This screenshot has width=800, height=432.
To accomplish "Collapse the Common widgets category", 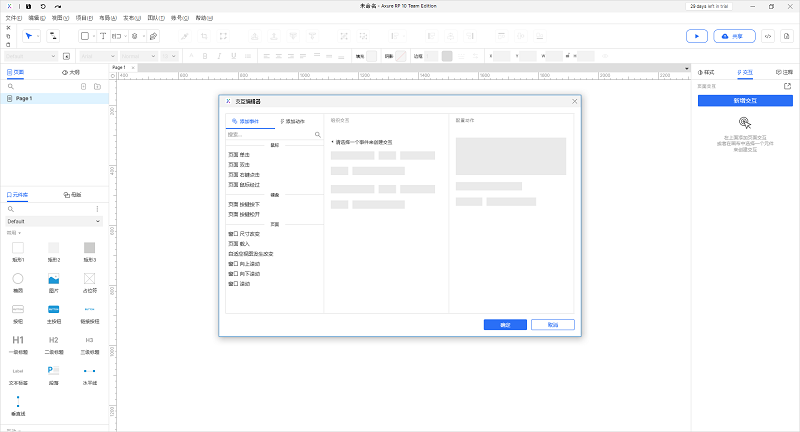I will [x=13, y=233].
